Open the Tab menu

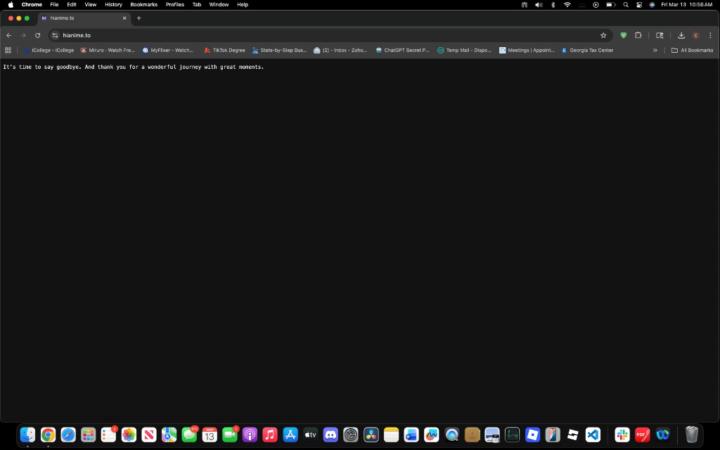(197, 5)
